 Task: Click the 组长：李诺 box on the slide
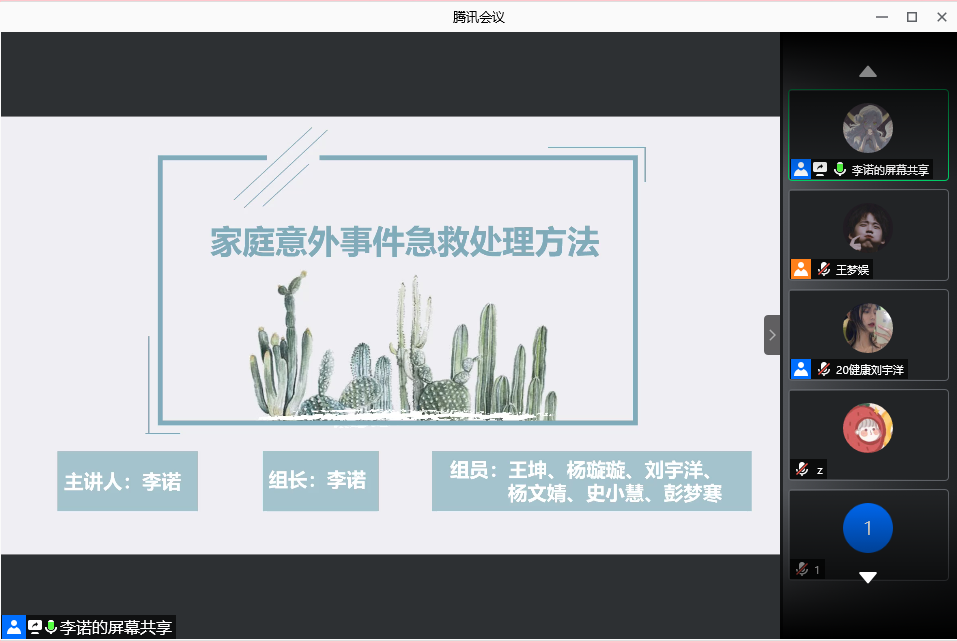click(x=320, y=481)
